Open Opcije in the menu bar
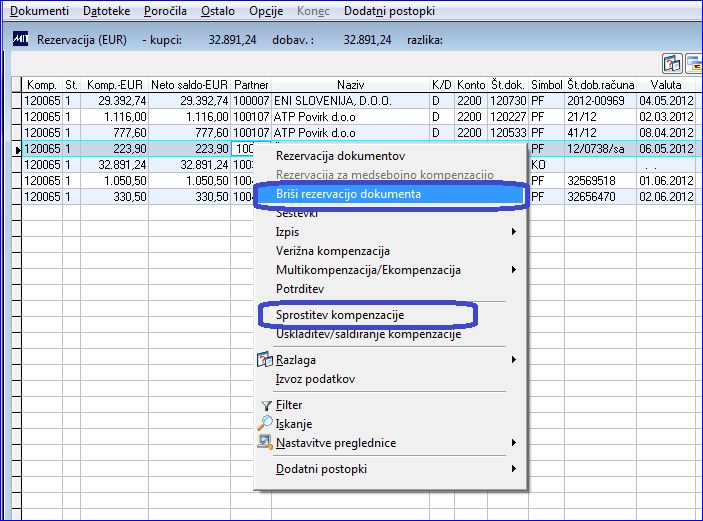The height and width of the screenshot is (521, 703). coord(266,11)
